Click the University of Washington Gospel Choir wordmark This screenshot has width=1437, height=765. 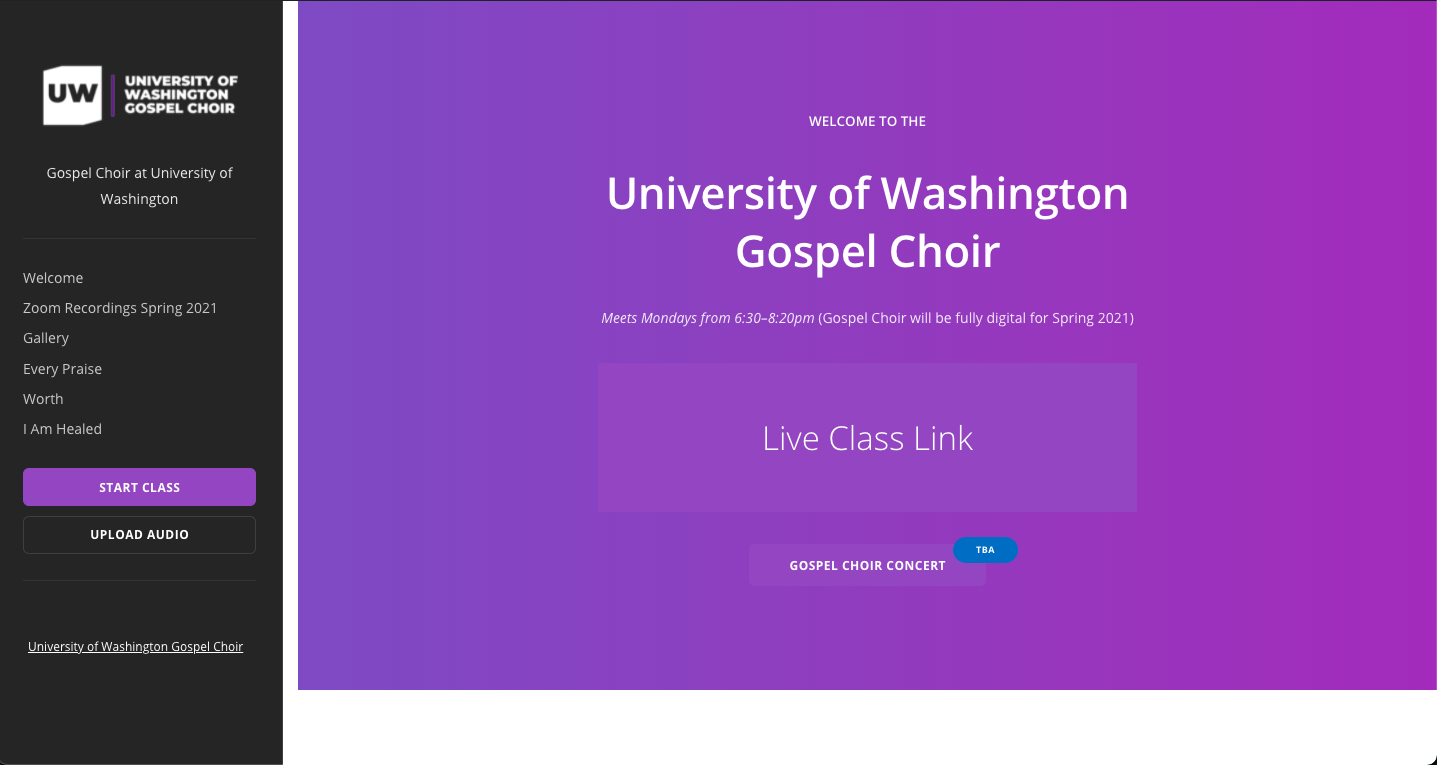click(x=180, y=95)
